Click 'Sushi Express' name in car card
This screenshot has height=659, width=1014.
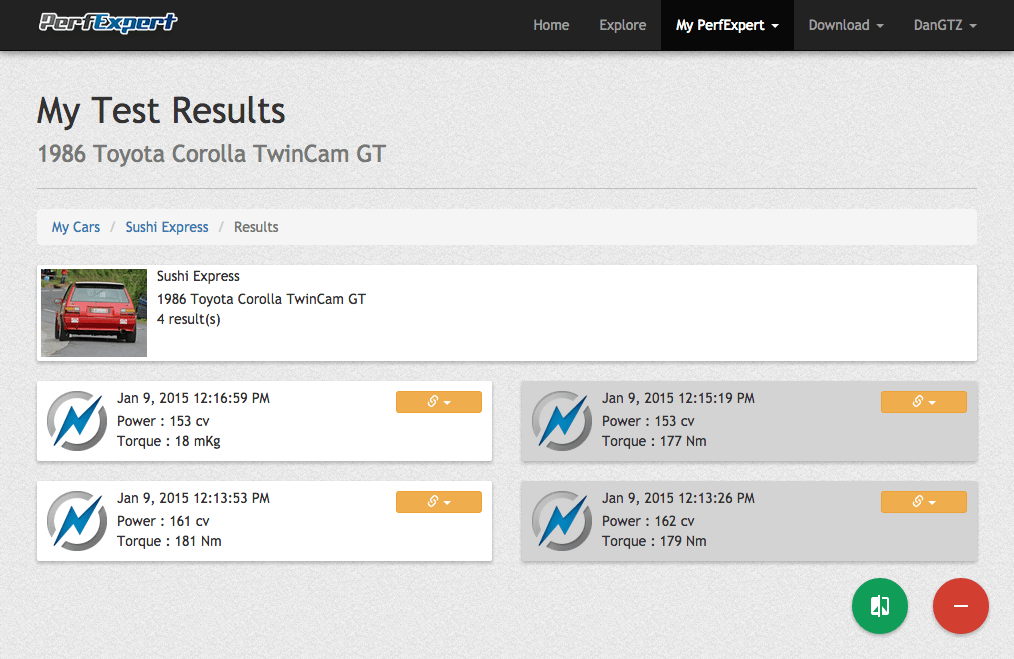(x=198, y=276)
